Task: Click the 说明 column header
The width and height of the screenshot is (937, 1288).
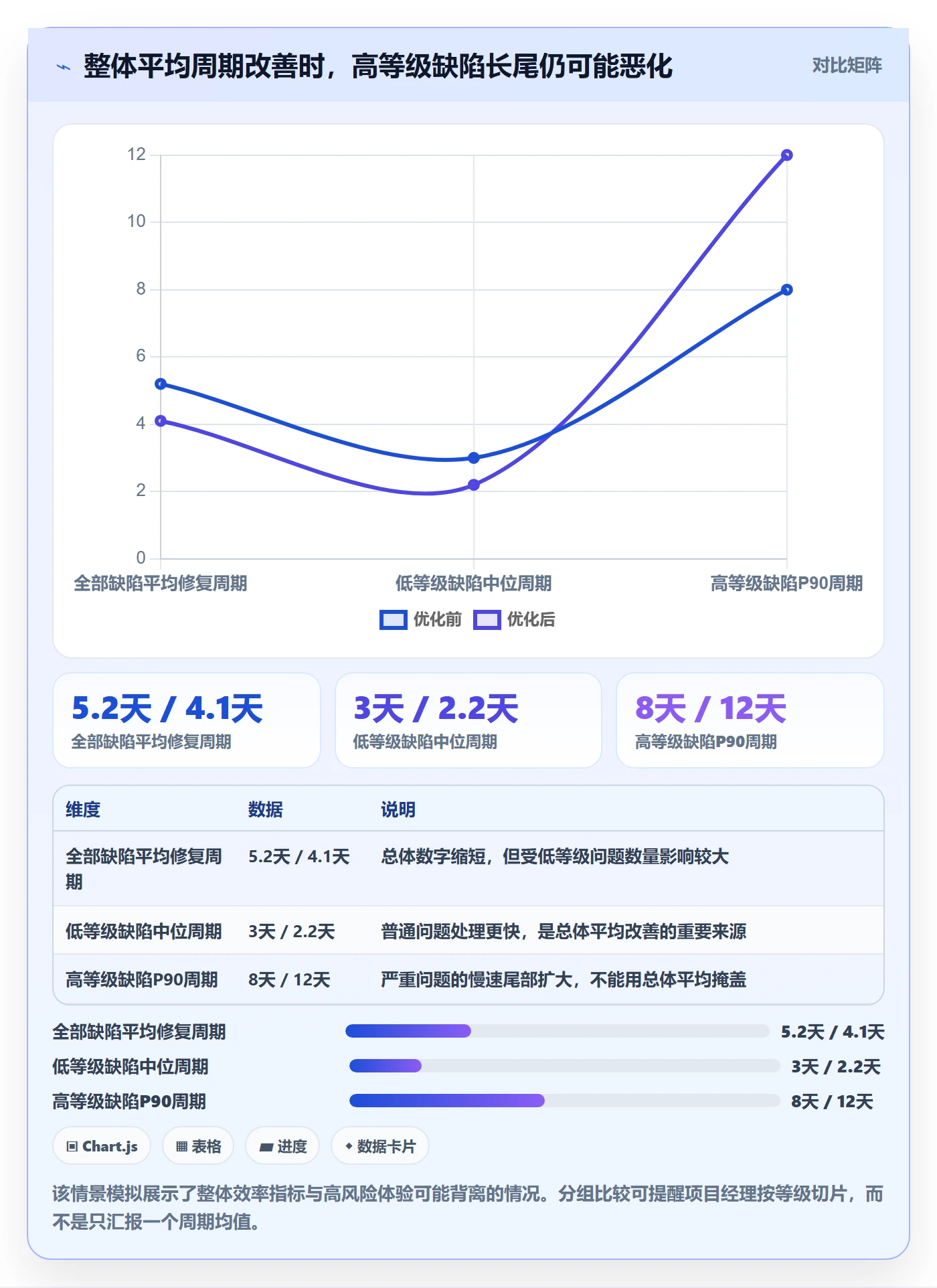Action: pyautogui.click(x=398, y=810)
